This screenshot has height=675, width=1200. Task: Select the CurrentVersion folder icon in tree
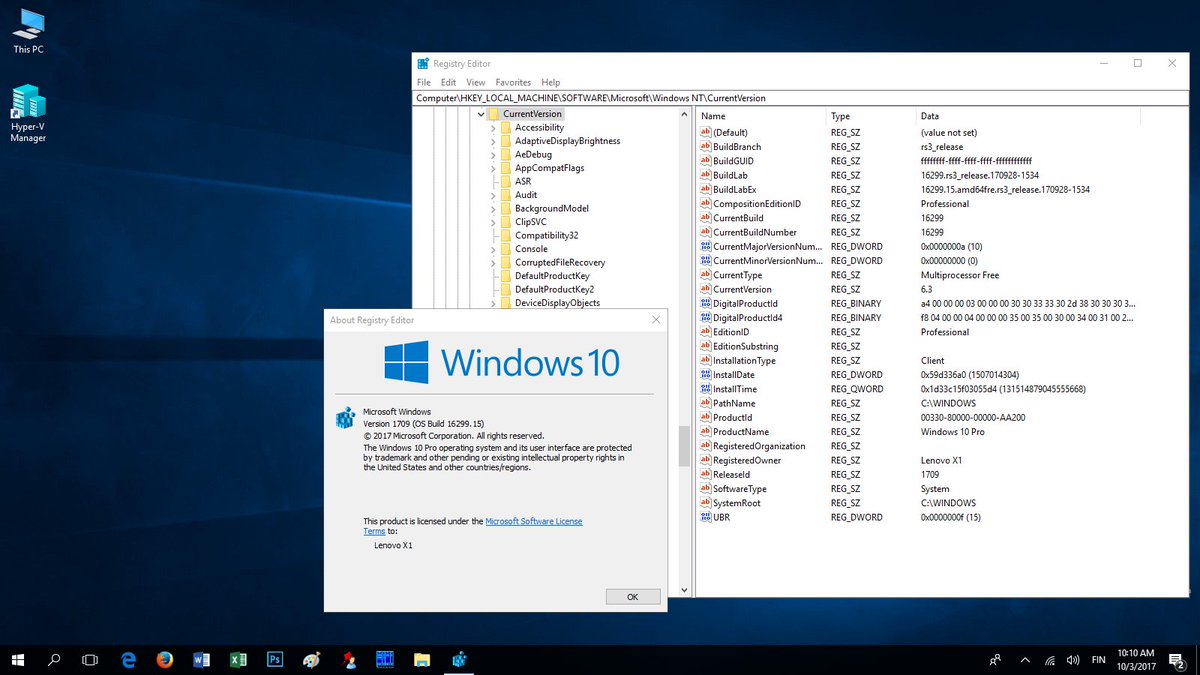click(493, 114)
